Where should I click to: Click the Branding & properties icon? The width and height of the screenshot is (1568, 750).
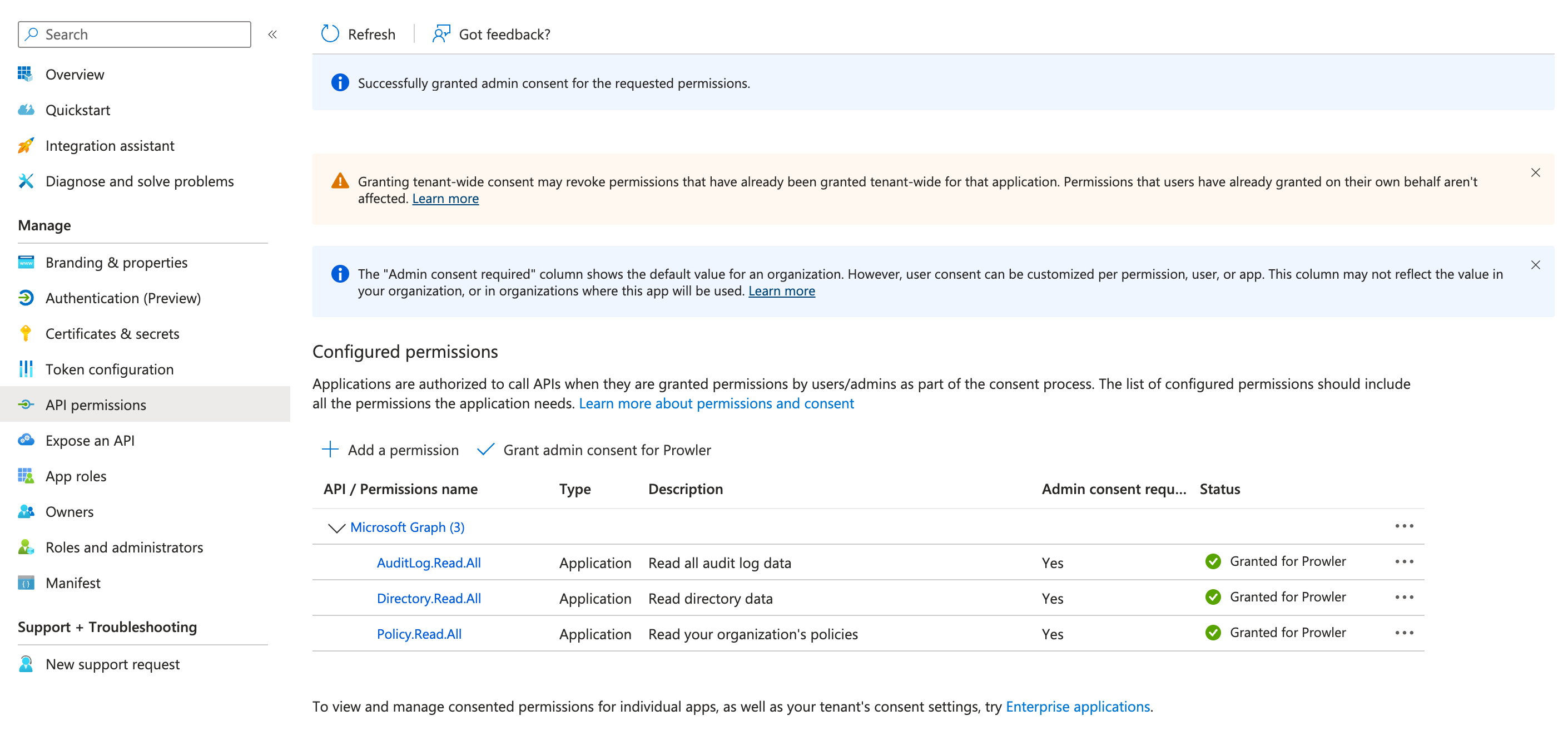tap(26, 262)
